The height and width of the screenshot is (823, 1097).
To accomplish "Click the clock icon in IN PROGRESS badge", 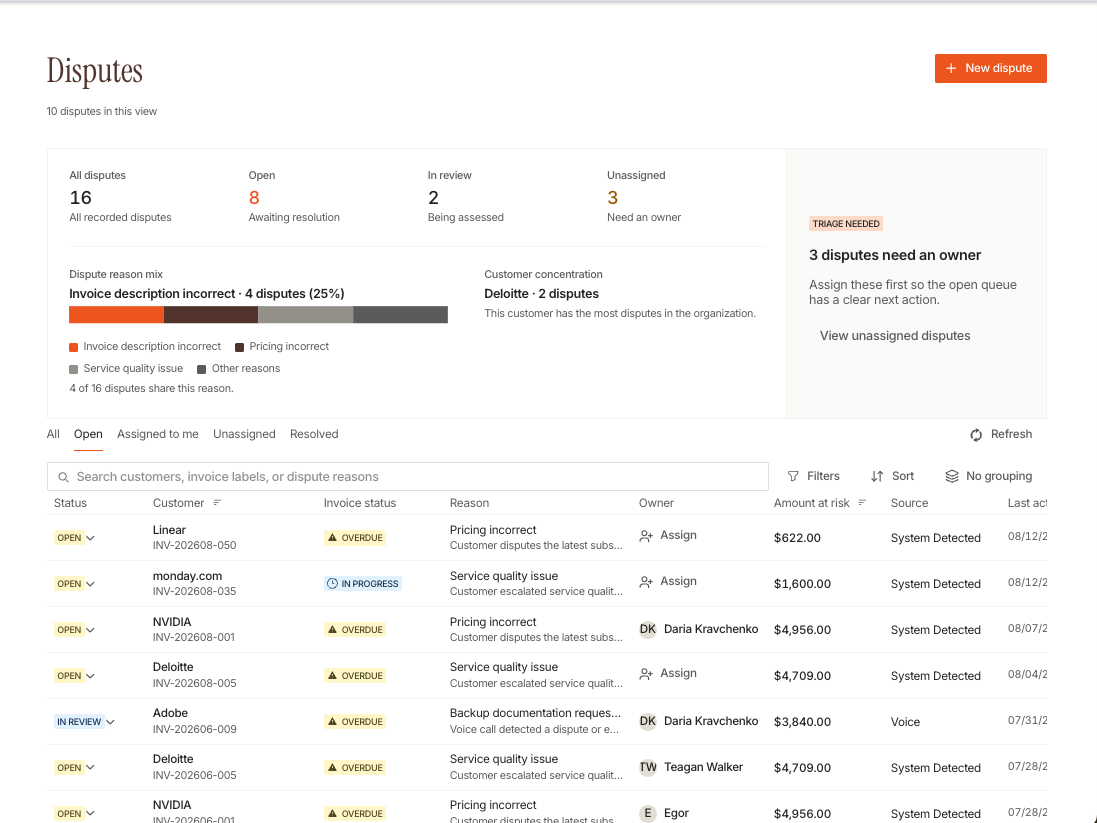I will coord(332,584).
